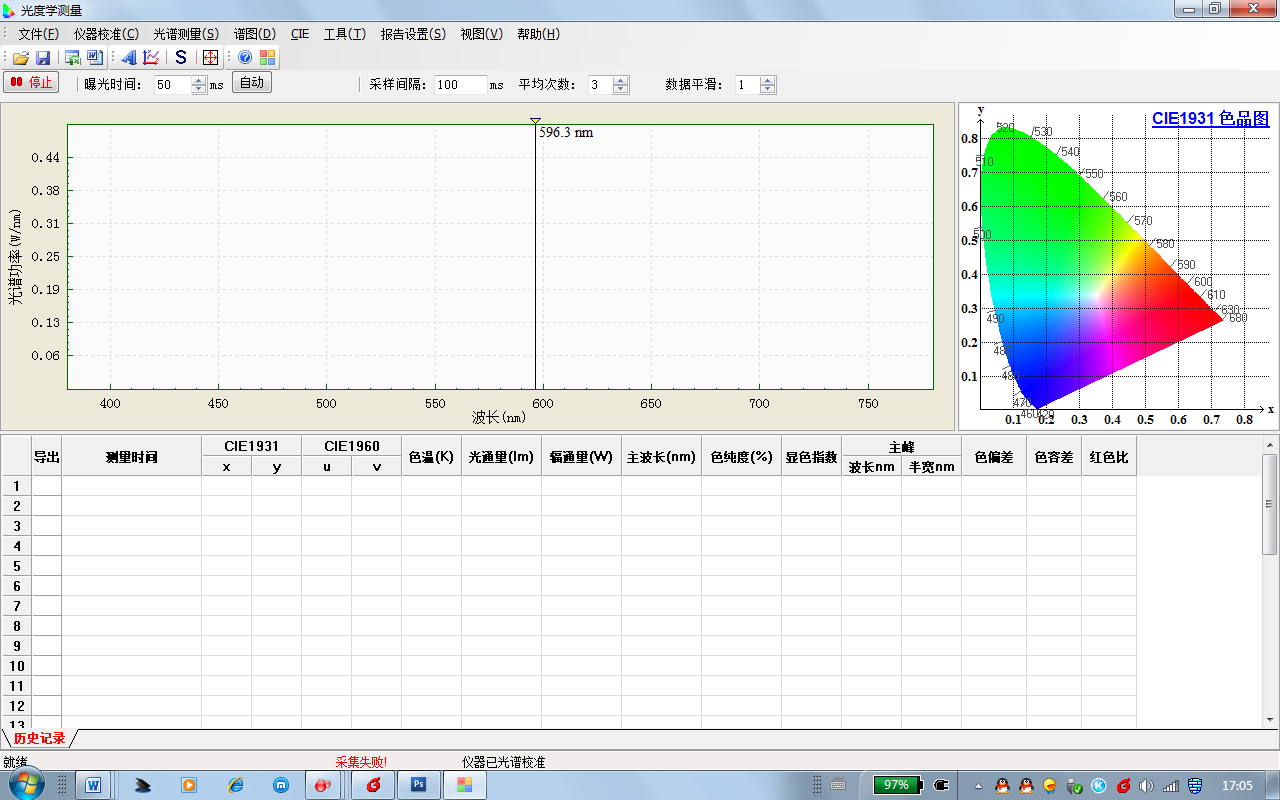Click the bold S toolbar icon
The width and height of the screenshot is (1280, 800).
tap(181, 58)
